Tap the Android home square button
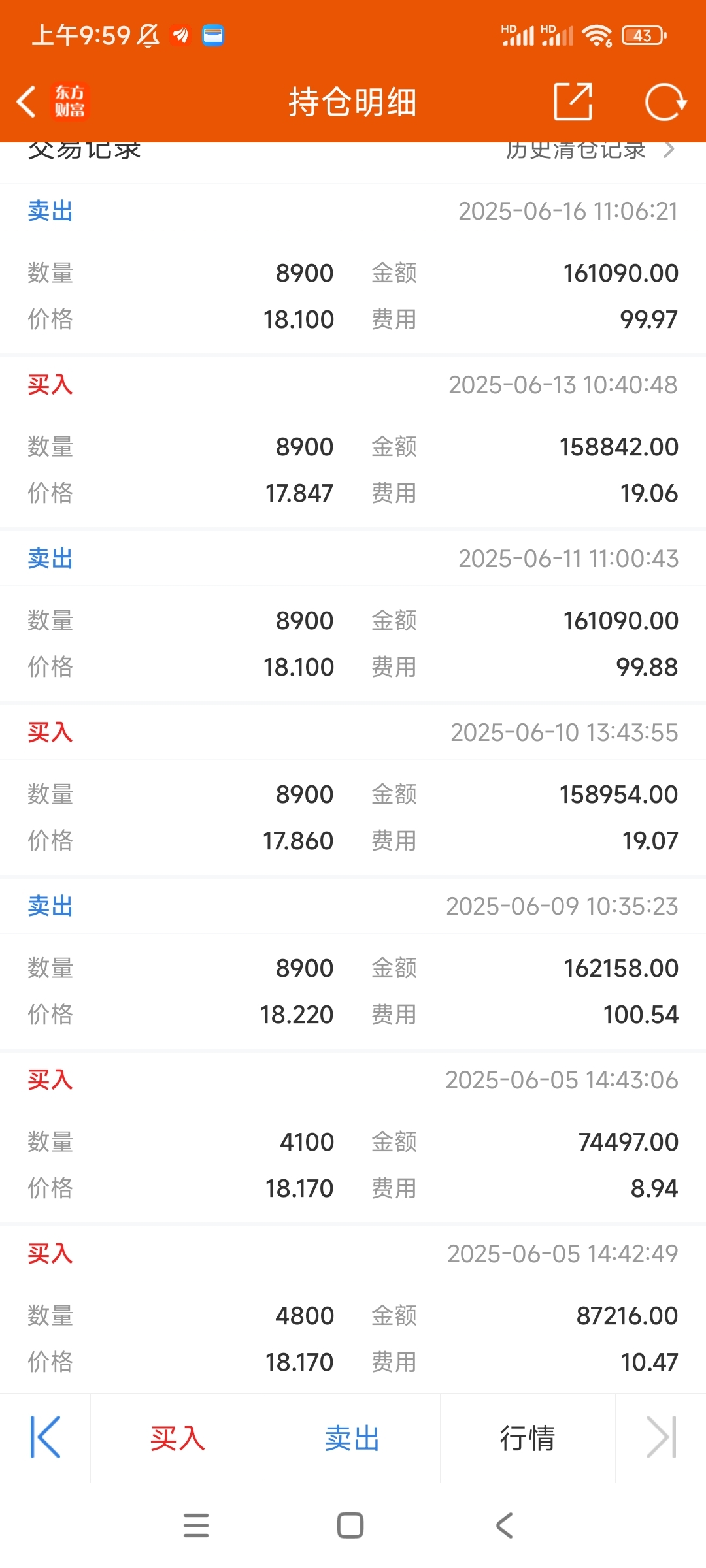This screenshot has height=1568, width=706. click(350, 1526)
